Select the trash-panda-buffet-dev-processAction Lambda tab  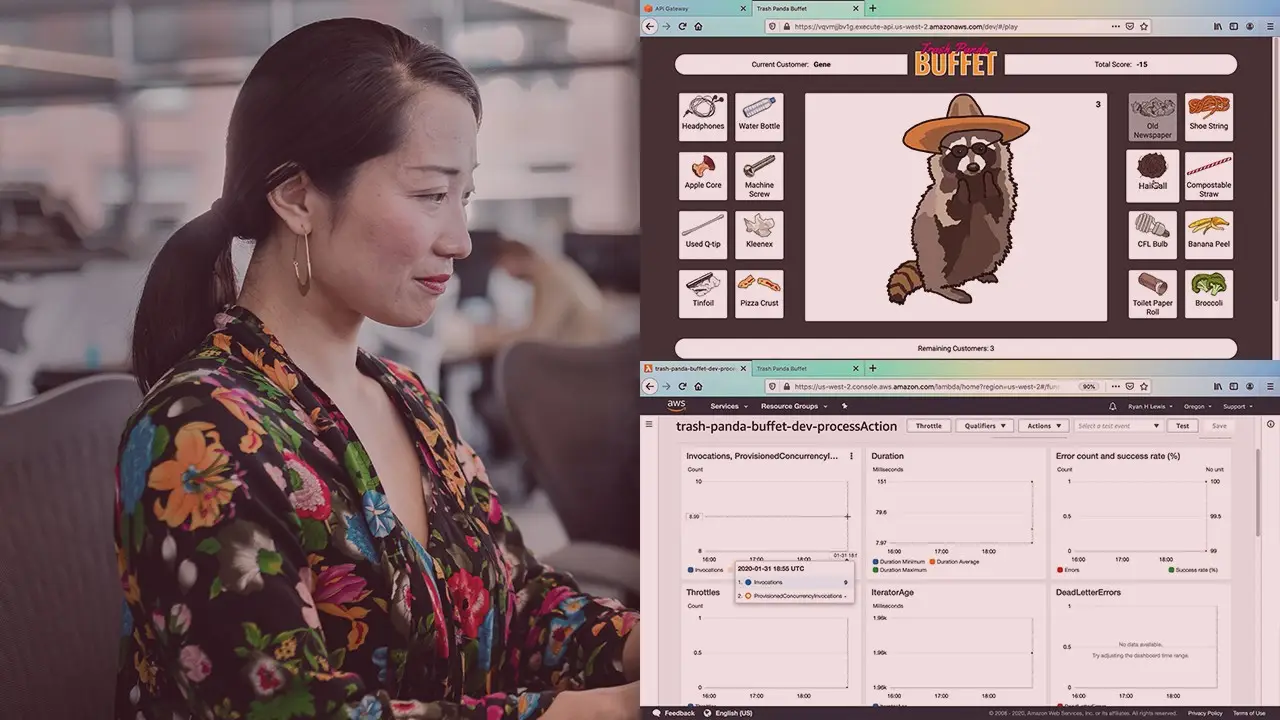tap(694, 368)
